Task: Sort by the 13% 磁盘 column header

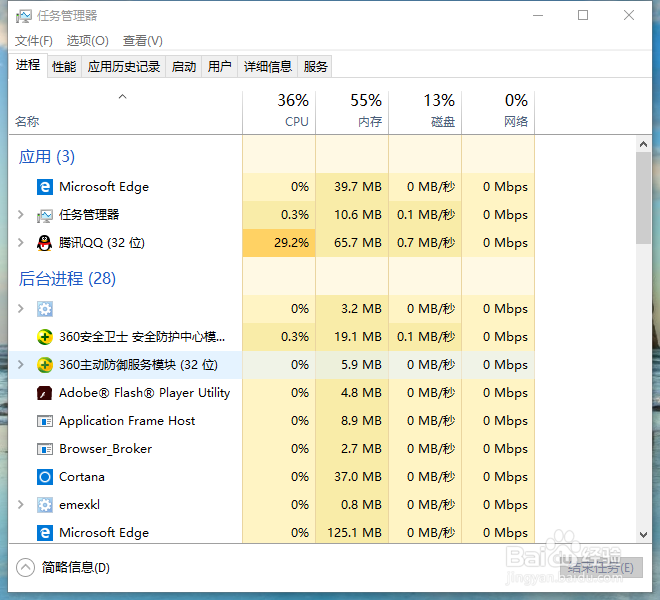Action: point(425,112)
